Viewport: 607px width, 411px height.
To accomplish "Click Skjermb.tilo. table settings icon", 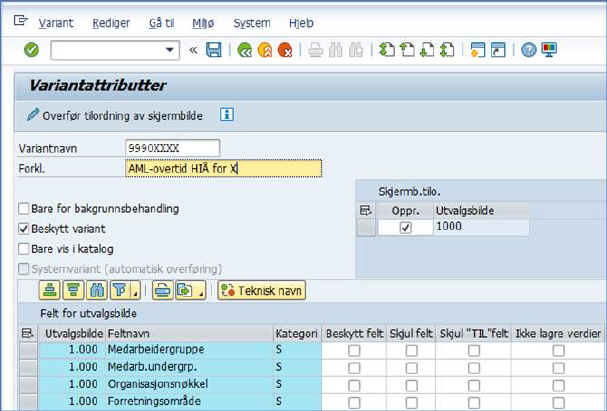I will click(x=366, y=211).
